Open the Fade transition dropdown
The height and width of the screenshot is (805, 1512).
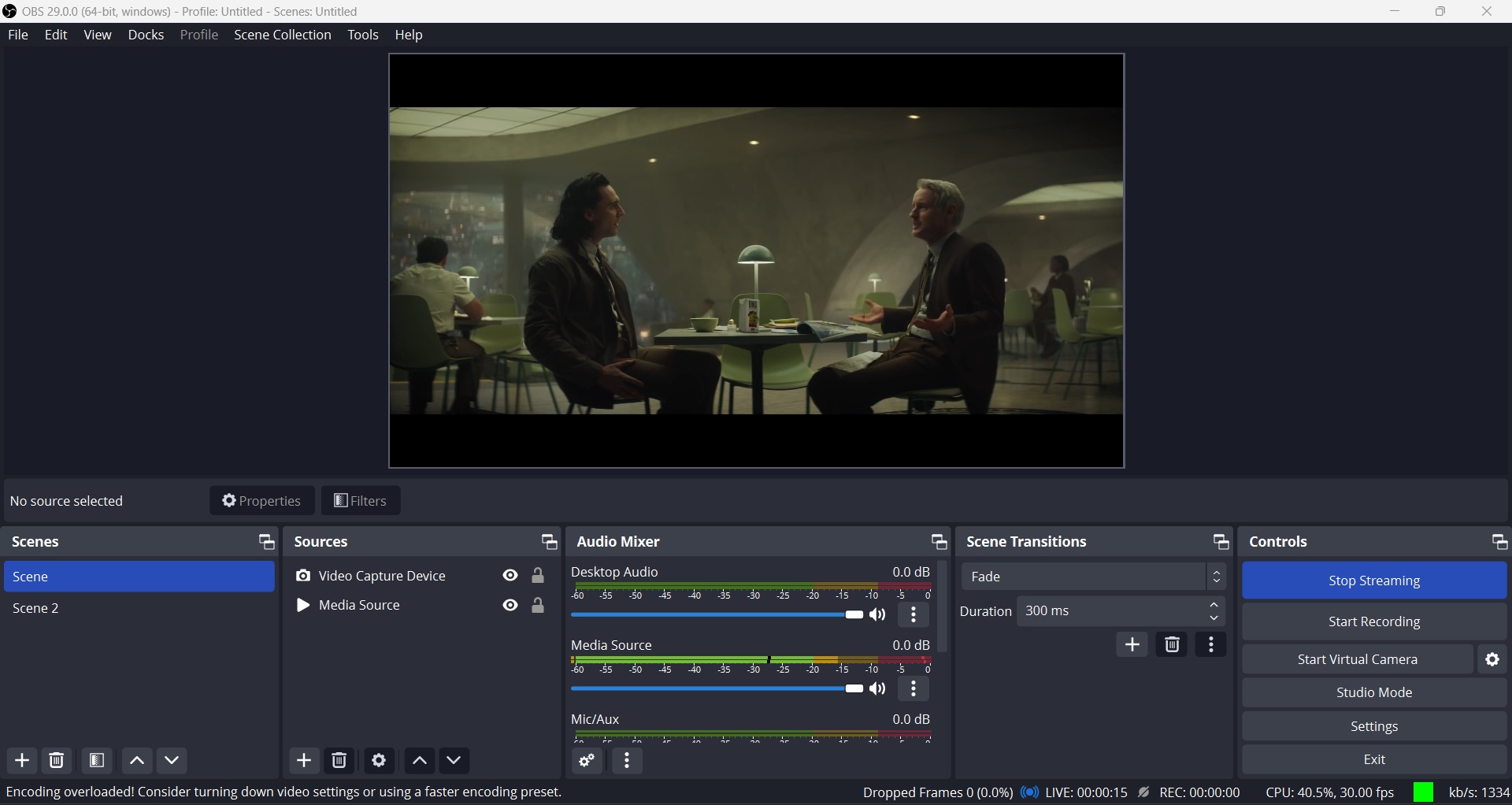[1094, 577]
